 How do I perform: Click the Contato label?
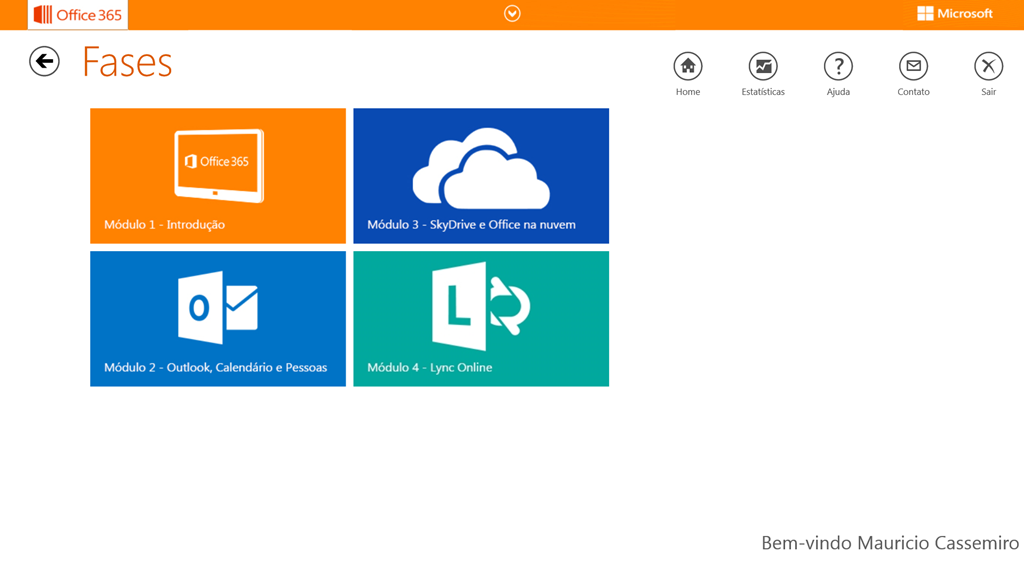click(x=913, y=92)
